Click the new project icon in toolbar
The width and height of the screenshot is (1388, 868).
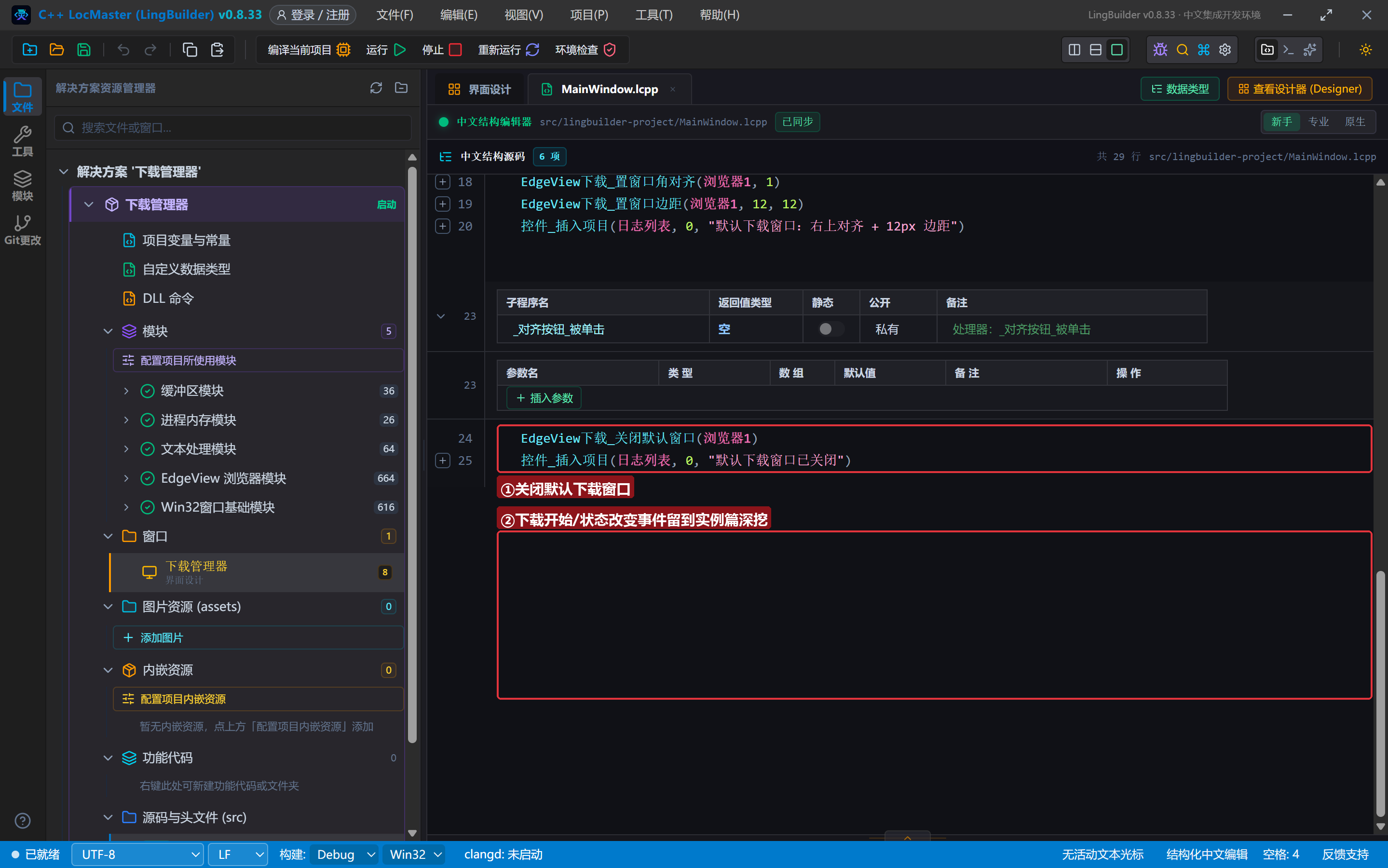[x=30, y=50]
